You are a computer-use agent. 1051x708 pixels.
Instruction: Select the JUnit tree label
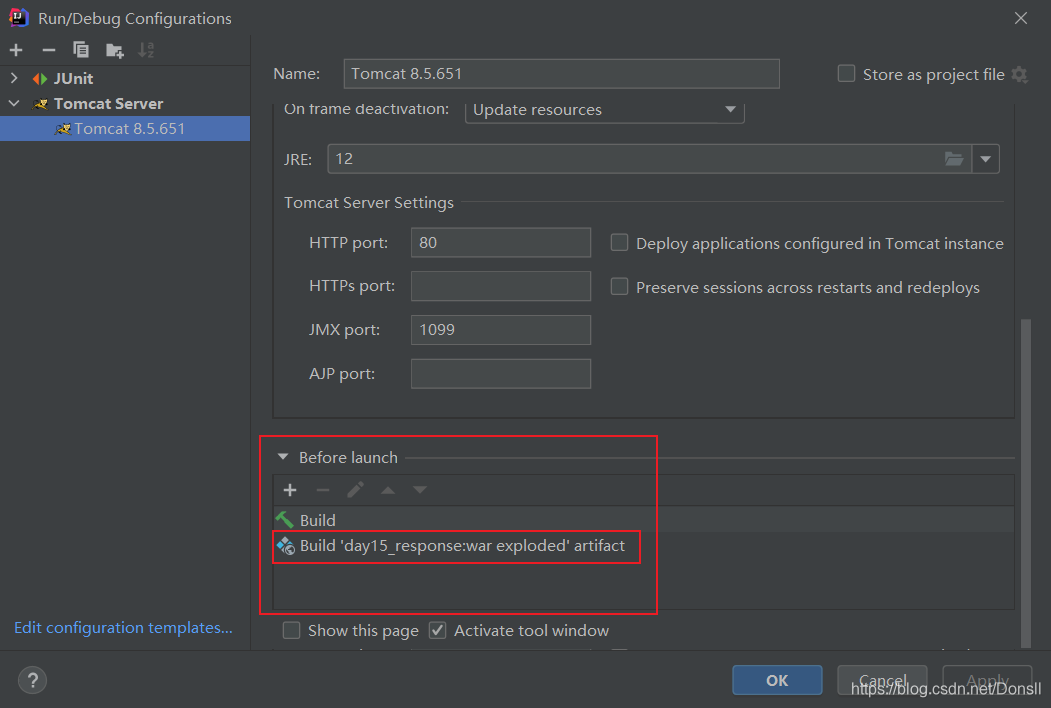[x=73, y=79]
